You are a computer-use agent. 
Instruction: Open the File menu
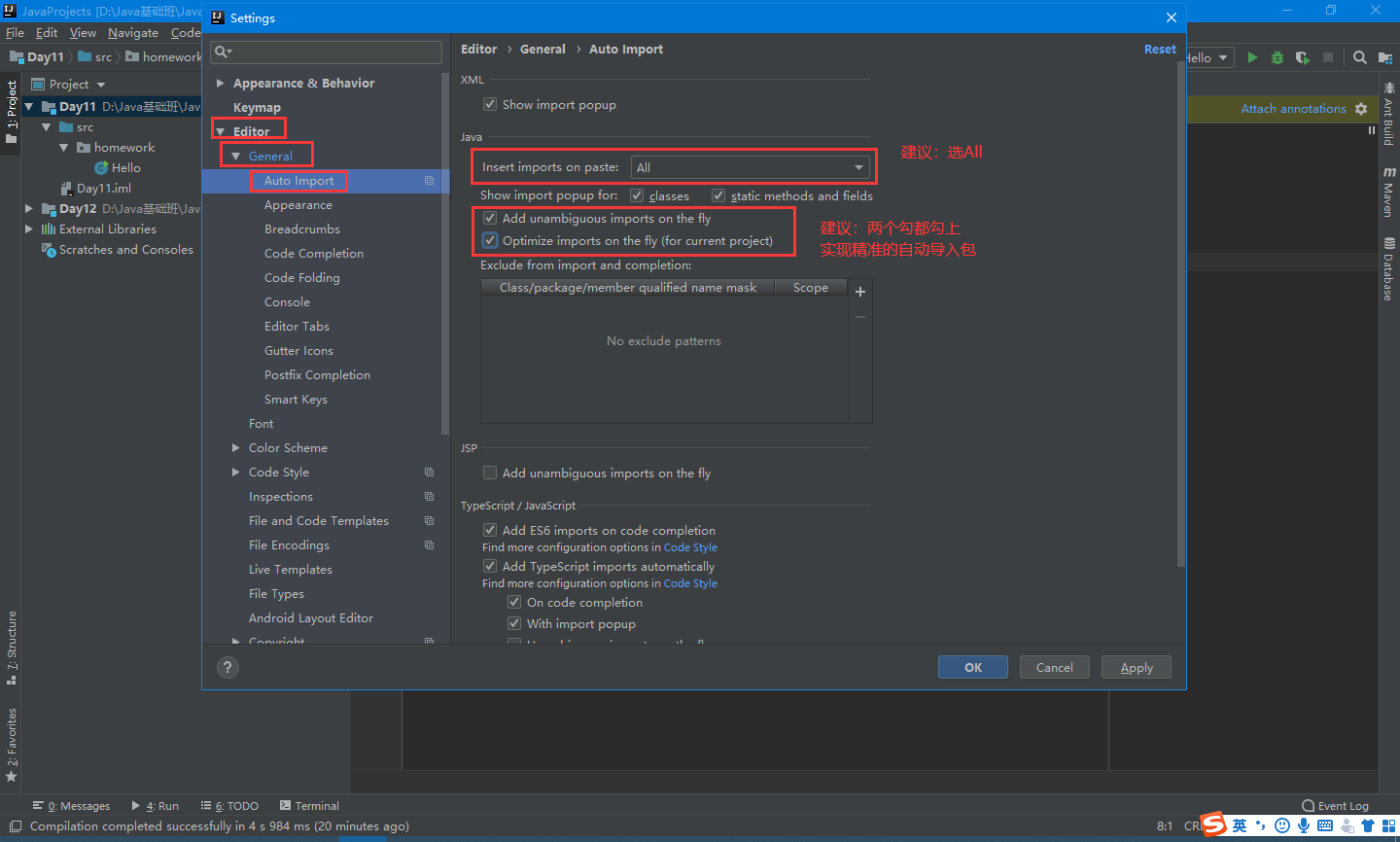pos(16,33)
